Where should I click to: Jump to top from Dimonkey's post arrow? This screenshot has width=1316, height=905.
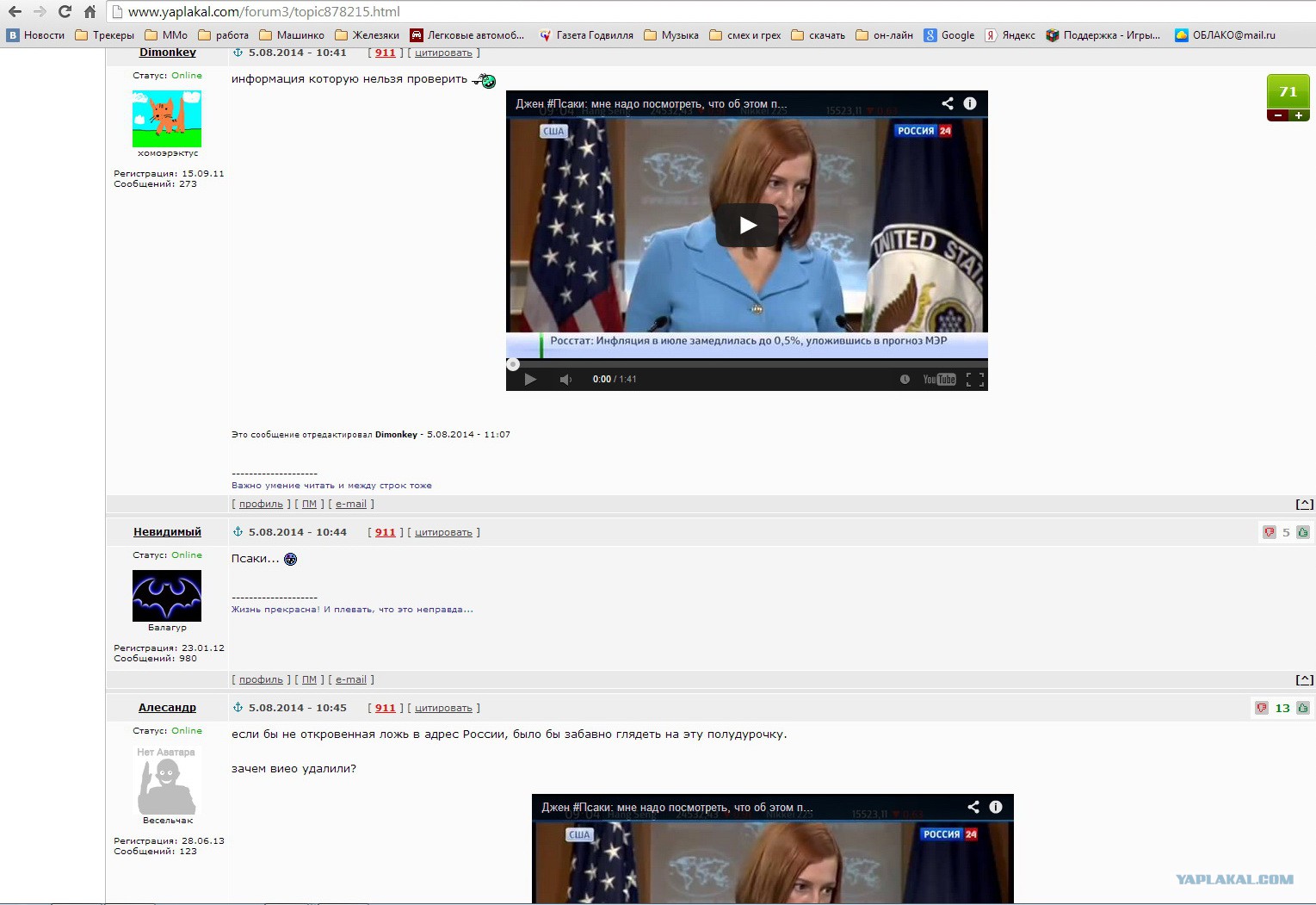(x=1305, y=505)
